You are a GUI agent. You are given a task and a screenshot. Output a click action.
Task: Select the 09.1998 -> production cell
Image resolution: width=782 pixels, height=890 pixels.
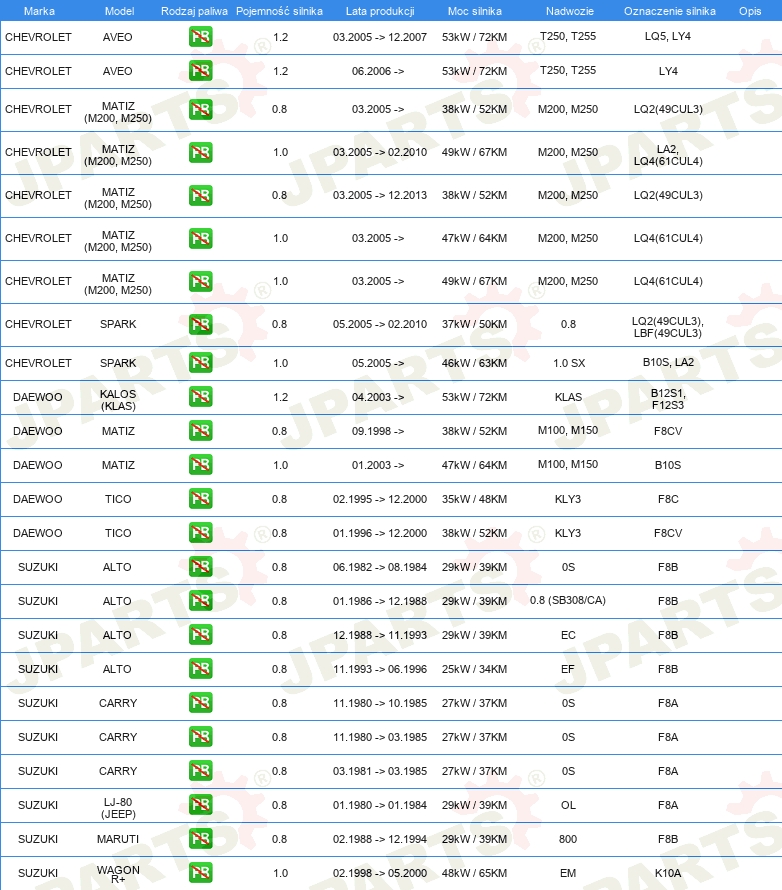point(378,431)
